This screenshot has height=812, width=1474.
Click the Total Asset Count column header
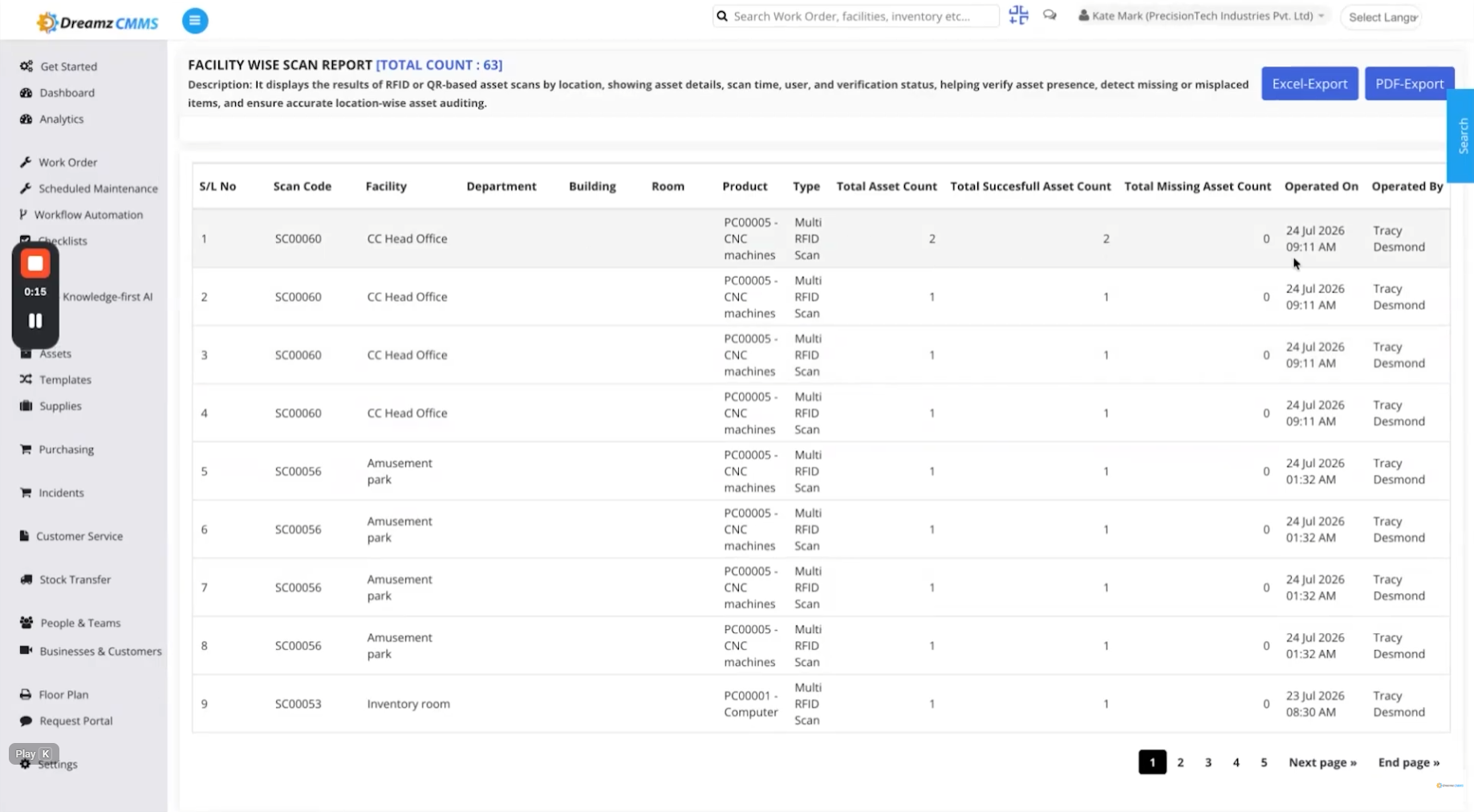(886, 186)
